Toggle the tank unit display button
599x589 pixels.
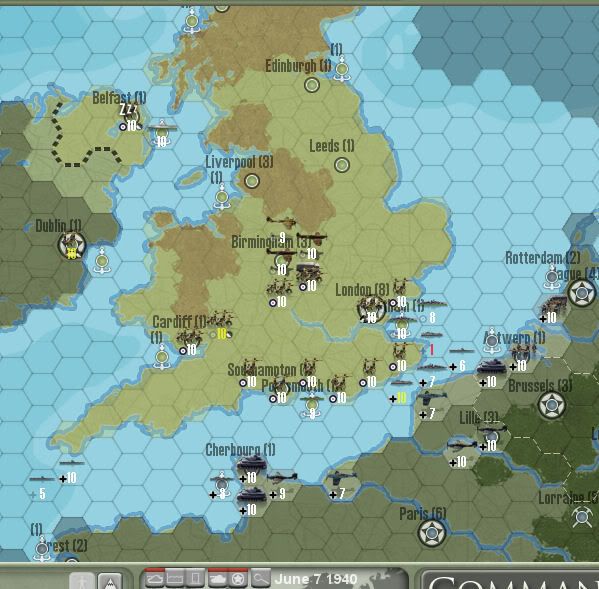218,579
